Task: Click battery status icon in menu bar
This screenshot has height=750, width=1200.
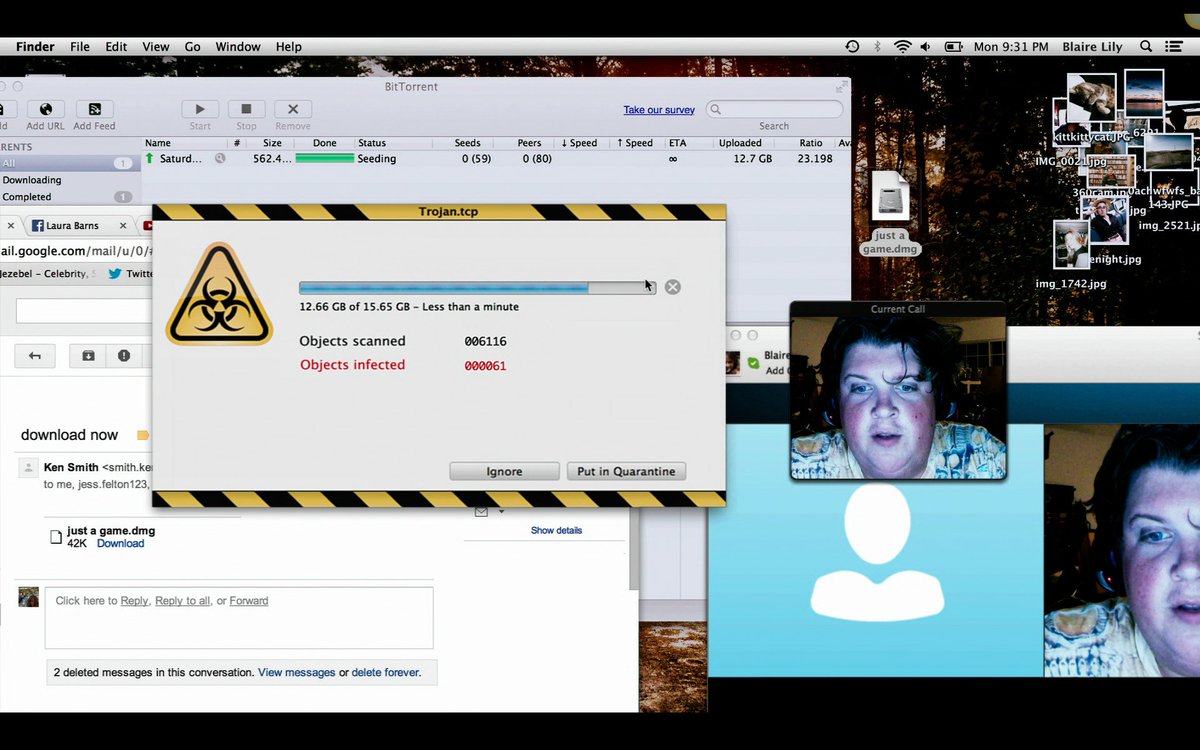Action: (x=954, y=47)
